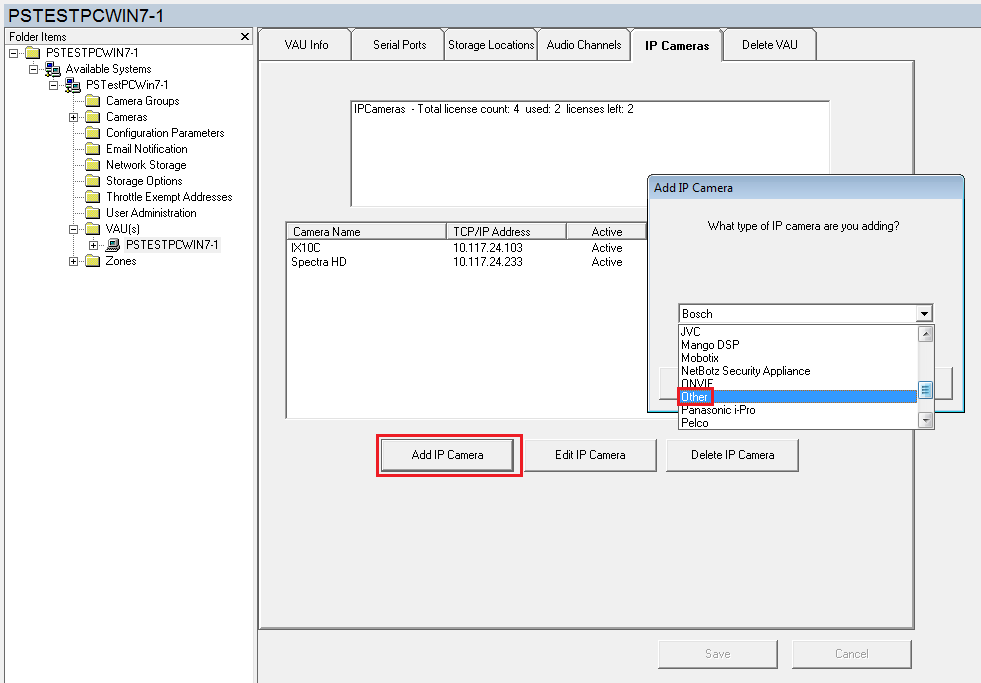Open the Audio Channels tab
Screen dimensions: 981x683
(x=585, y=45)
